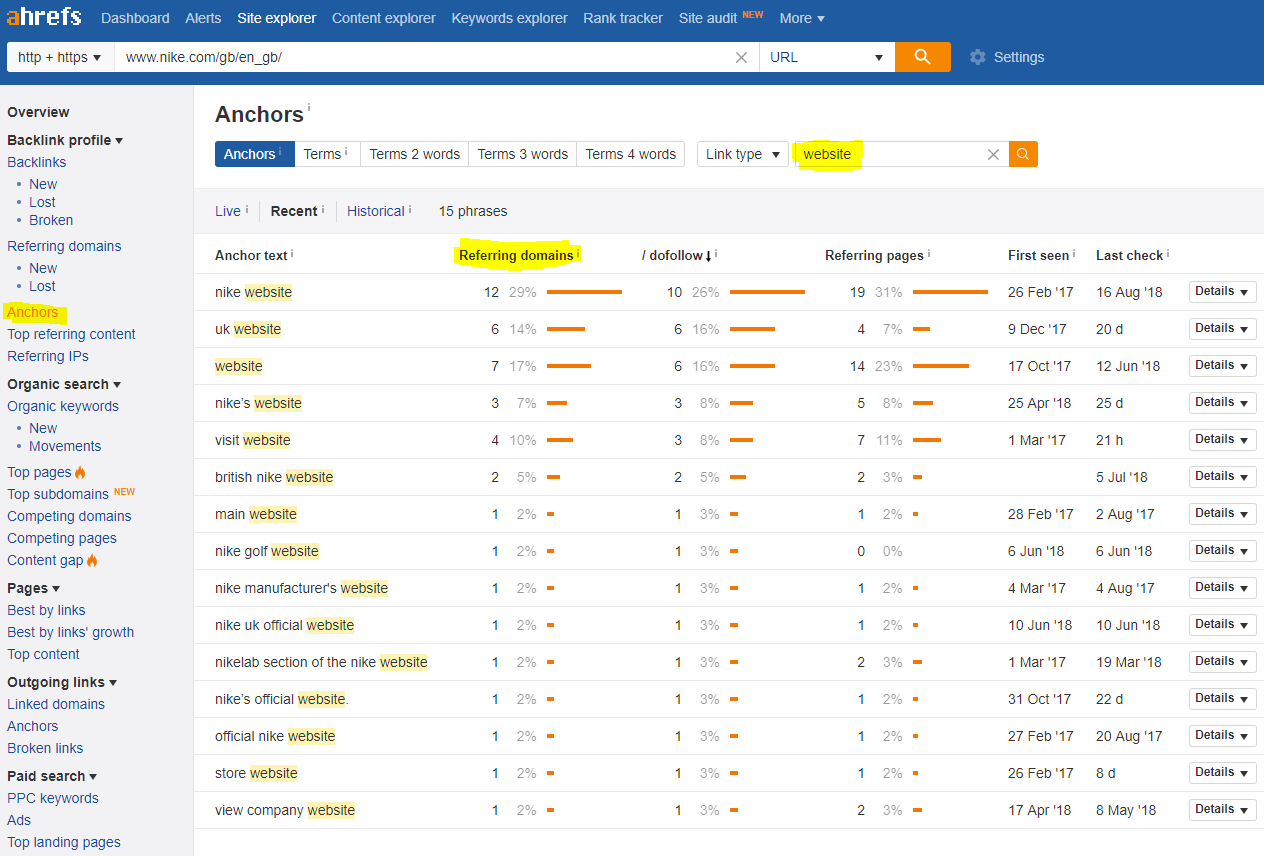Click the info icon on Referring domains column
The image size is (1264, 856).
[578, 251]
